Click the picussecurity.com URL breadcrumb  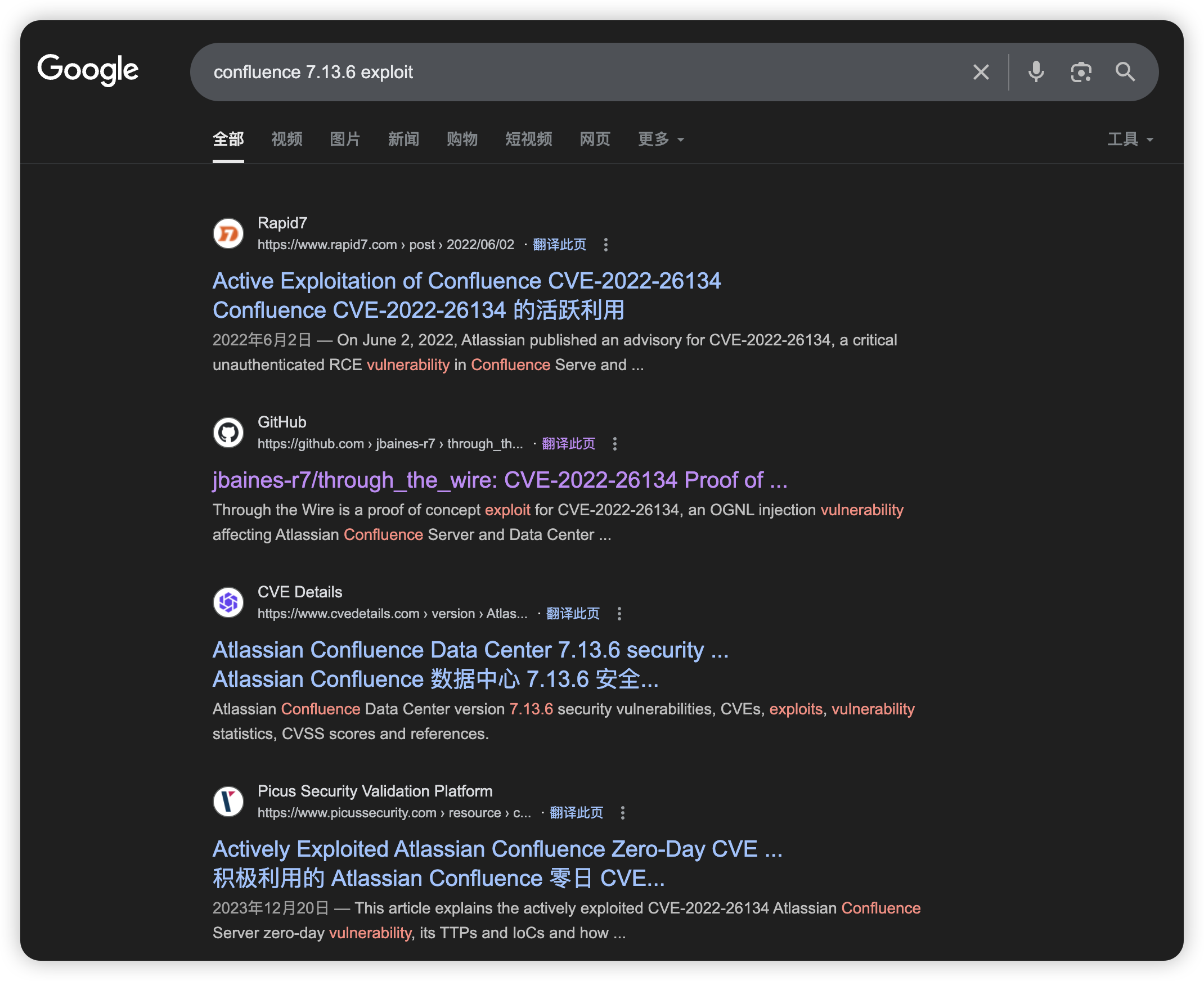(x=394, y=813)
